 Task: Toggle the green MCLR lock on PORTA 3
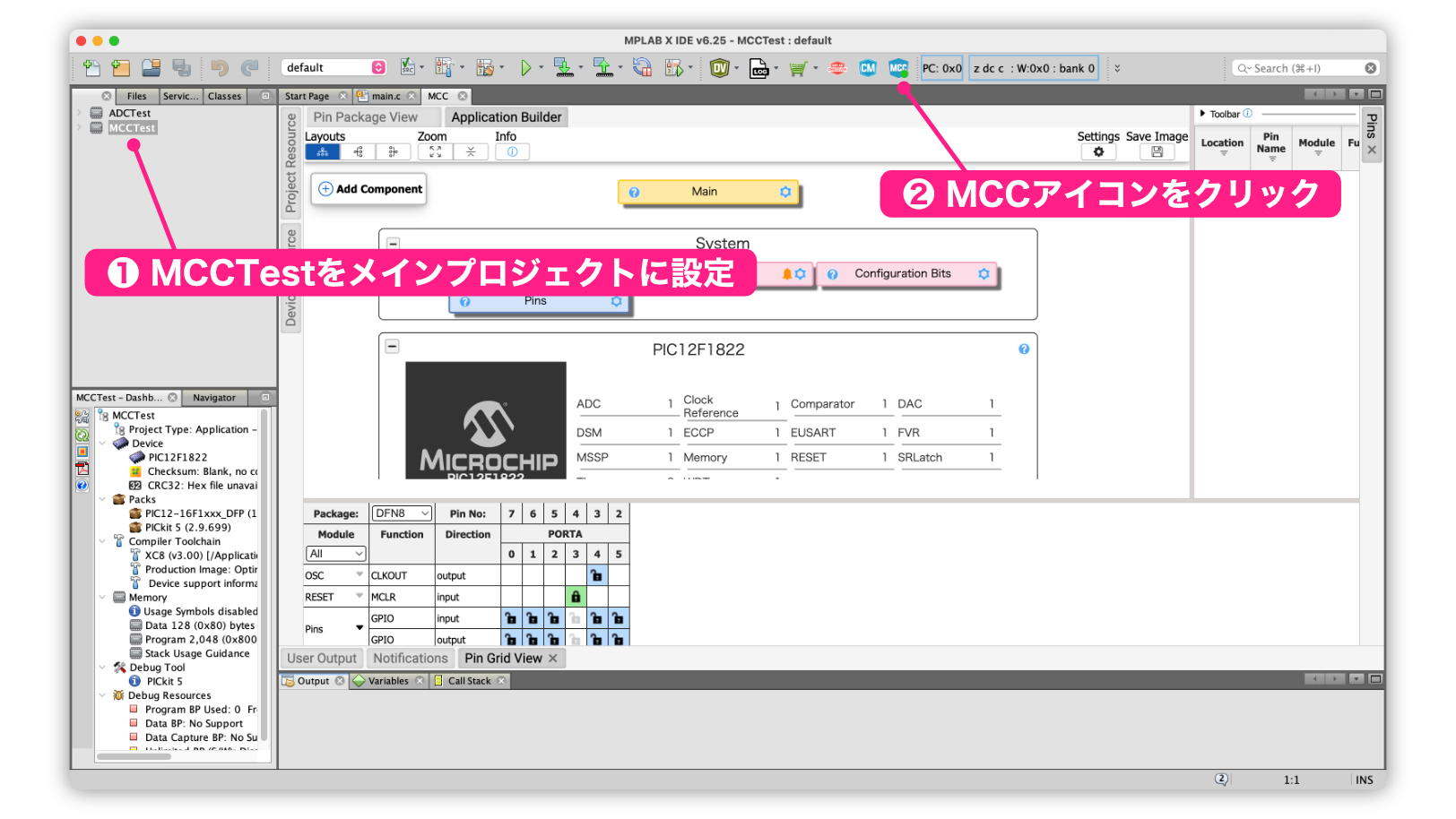576,597
